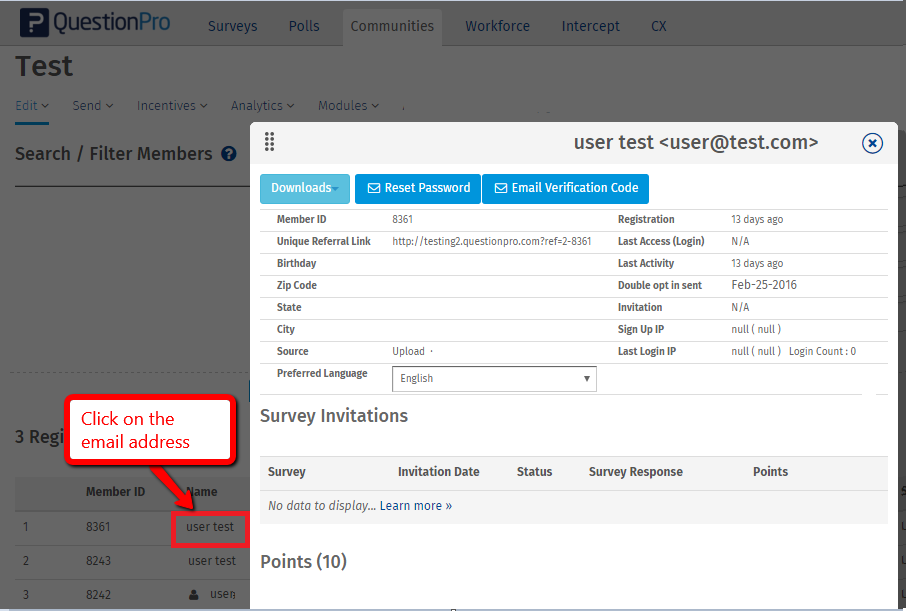Click the Member ID column header
906x611 pixels.
click(x=116, y=492)
